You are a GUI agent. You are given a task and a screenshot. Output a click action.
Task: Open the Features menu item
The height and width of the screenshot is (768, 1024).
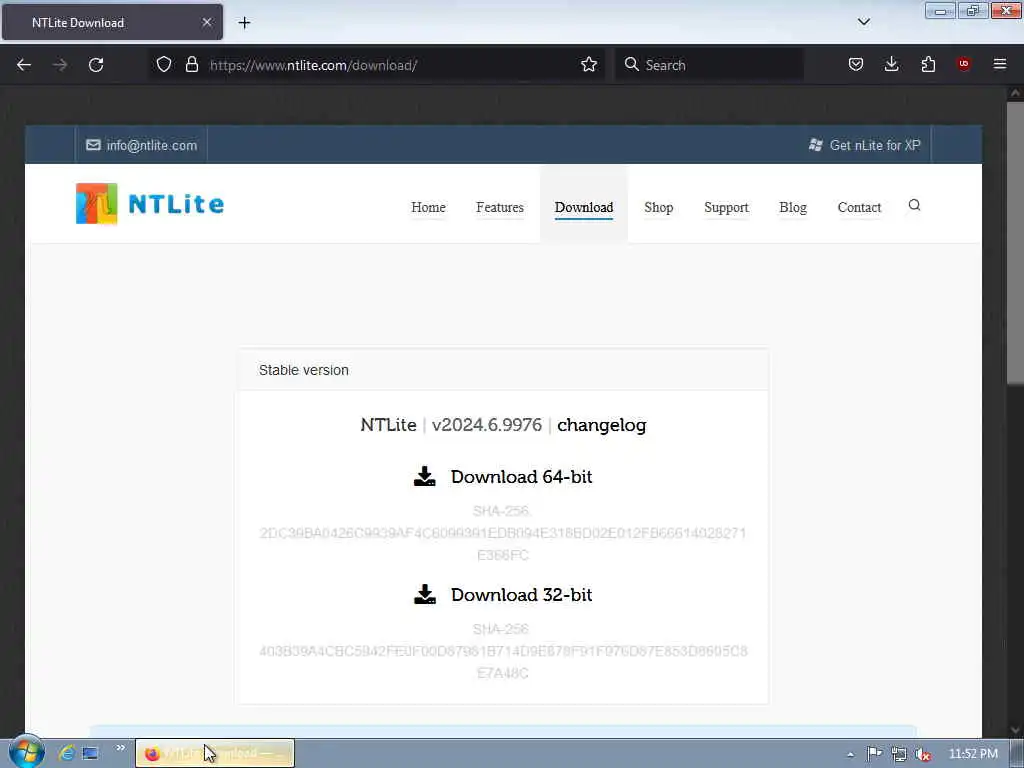click(x=500, y=207)
